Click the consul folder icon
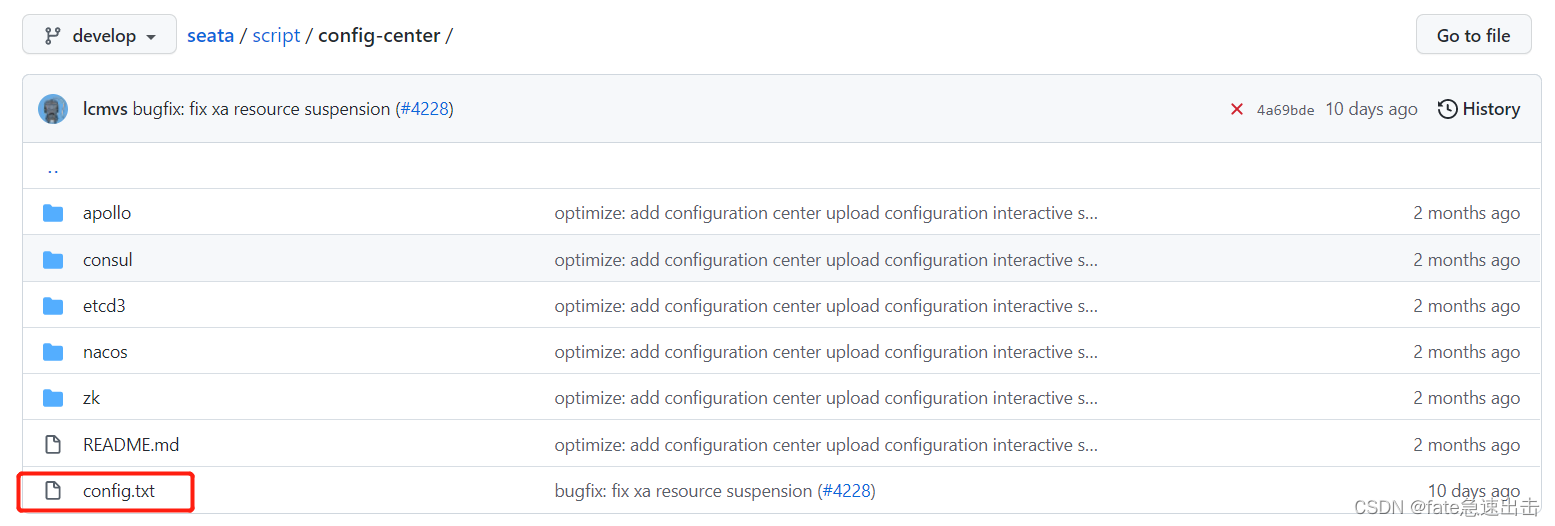The height and width of the screenshot is (526, 1555). 53,260
